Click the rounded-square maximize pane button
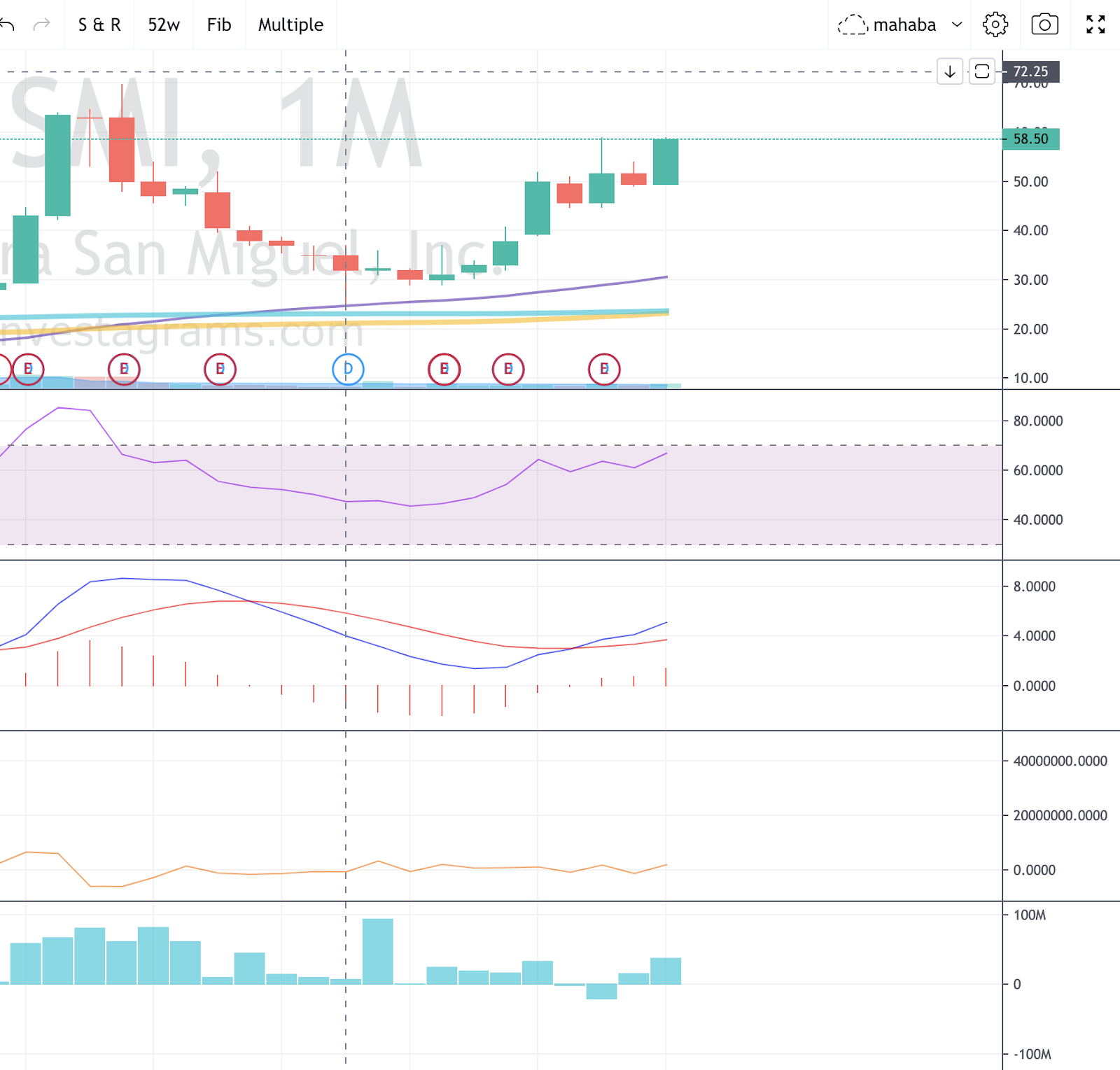This screenshot has height=1070, width=1120. tap(982, 71)
